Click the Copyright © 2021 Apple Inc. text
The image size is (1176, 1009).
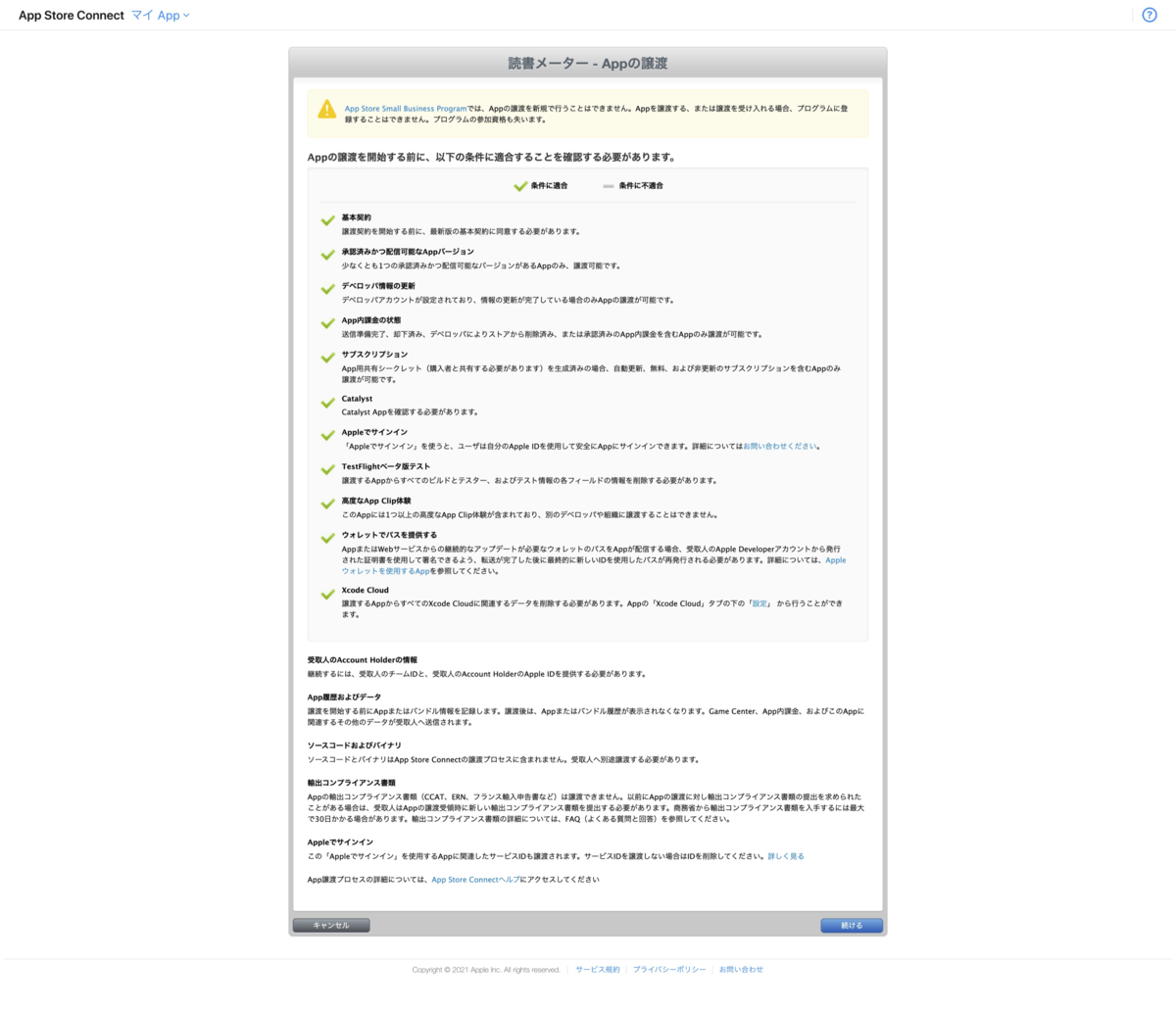pyautogui.click(x=486, y=970)
